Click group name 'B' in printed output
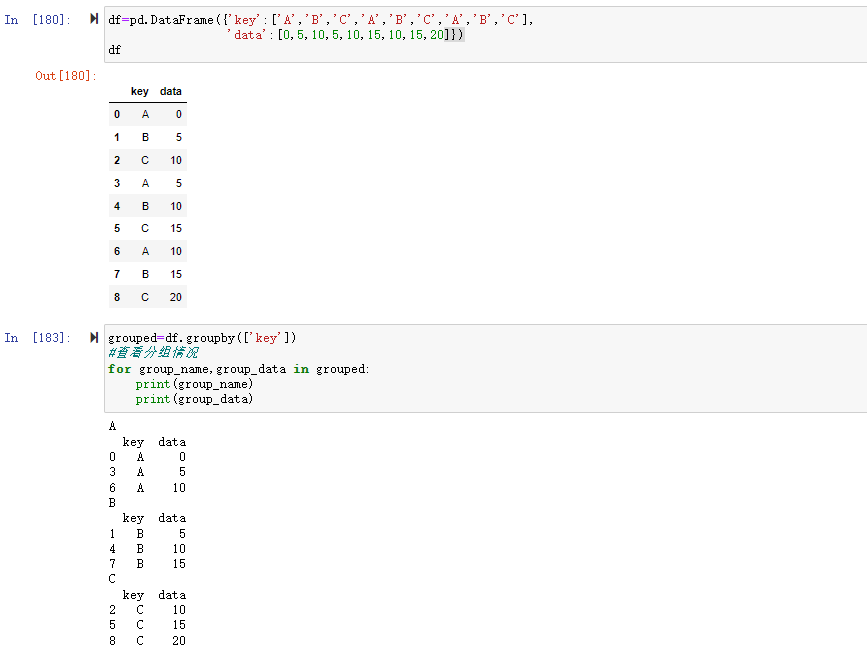867x649 pixels. [112, 503]
